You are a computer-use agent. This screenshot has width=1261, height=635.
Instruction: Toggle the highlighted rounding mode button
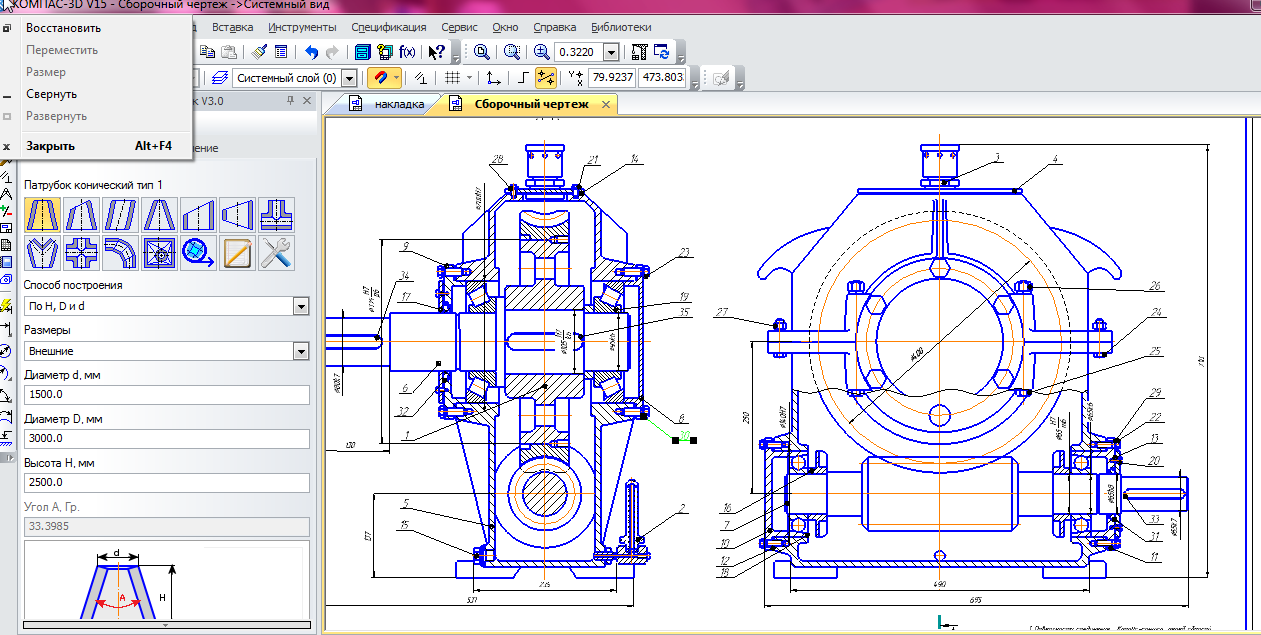click(546, 78)
